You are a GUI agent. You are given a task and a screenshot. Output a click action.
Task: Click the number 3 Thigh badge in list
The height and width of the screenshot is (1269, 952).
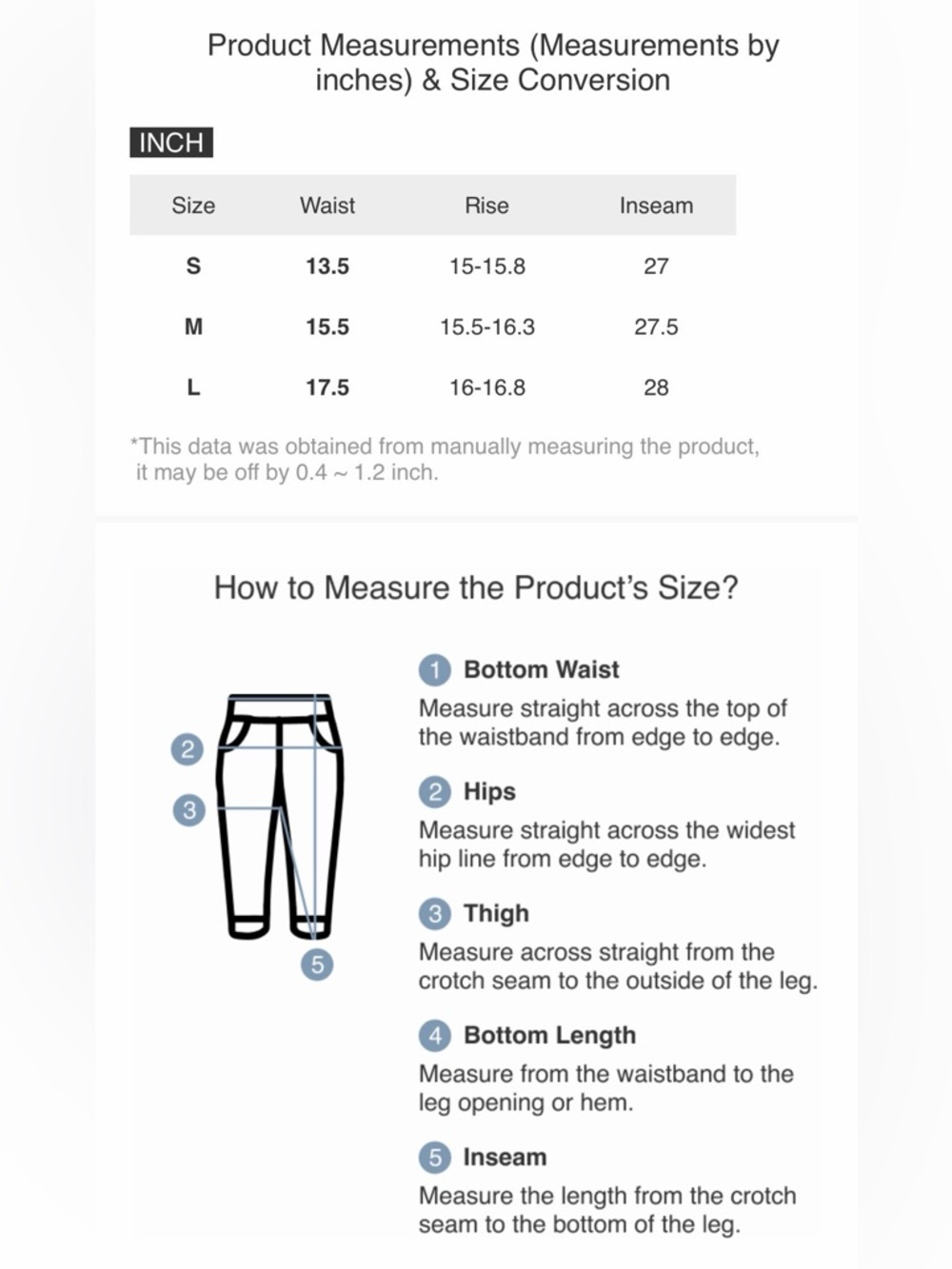pos(435,914)
